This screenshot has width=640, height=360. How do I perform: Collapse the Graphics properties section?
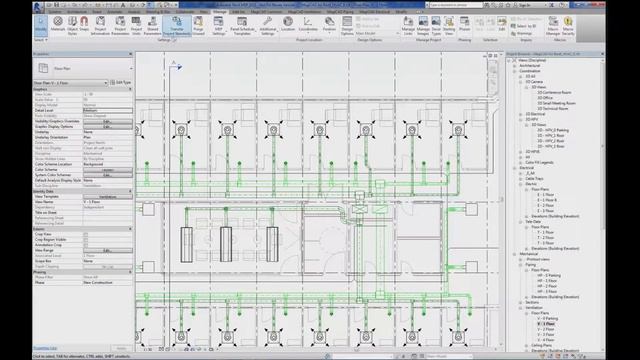pos(130,89)
